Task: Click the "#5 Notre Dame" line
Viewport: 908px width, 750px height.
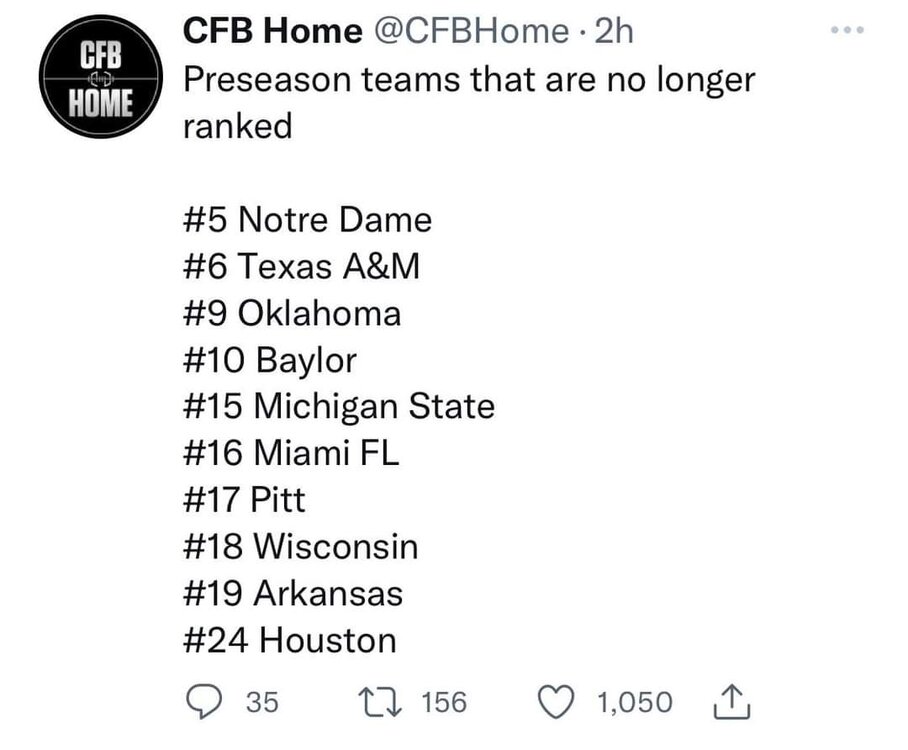Action: pos(308,219)
